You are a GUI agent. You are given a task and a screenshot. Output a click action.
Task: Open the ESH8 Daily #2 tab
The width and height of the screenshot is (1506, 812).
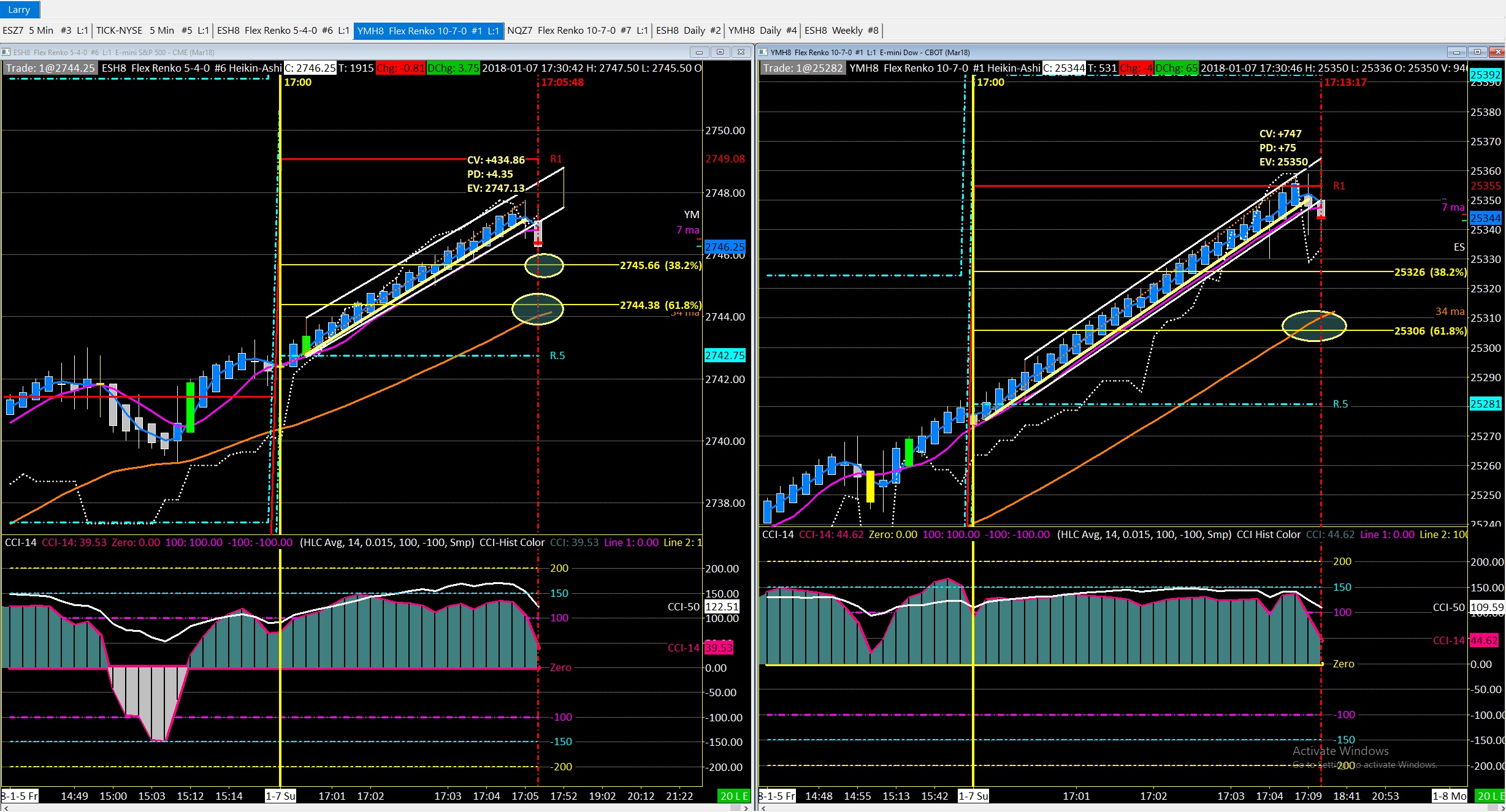(x=687, y=31)
